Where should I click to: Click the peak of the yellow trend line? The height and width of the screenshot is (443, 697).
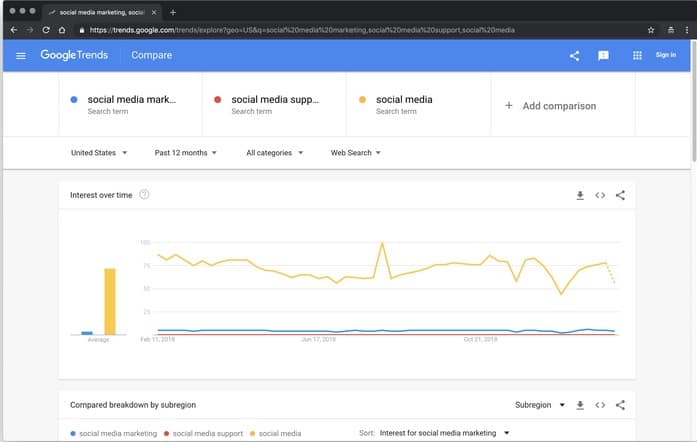(x=382, y=243)
